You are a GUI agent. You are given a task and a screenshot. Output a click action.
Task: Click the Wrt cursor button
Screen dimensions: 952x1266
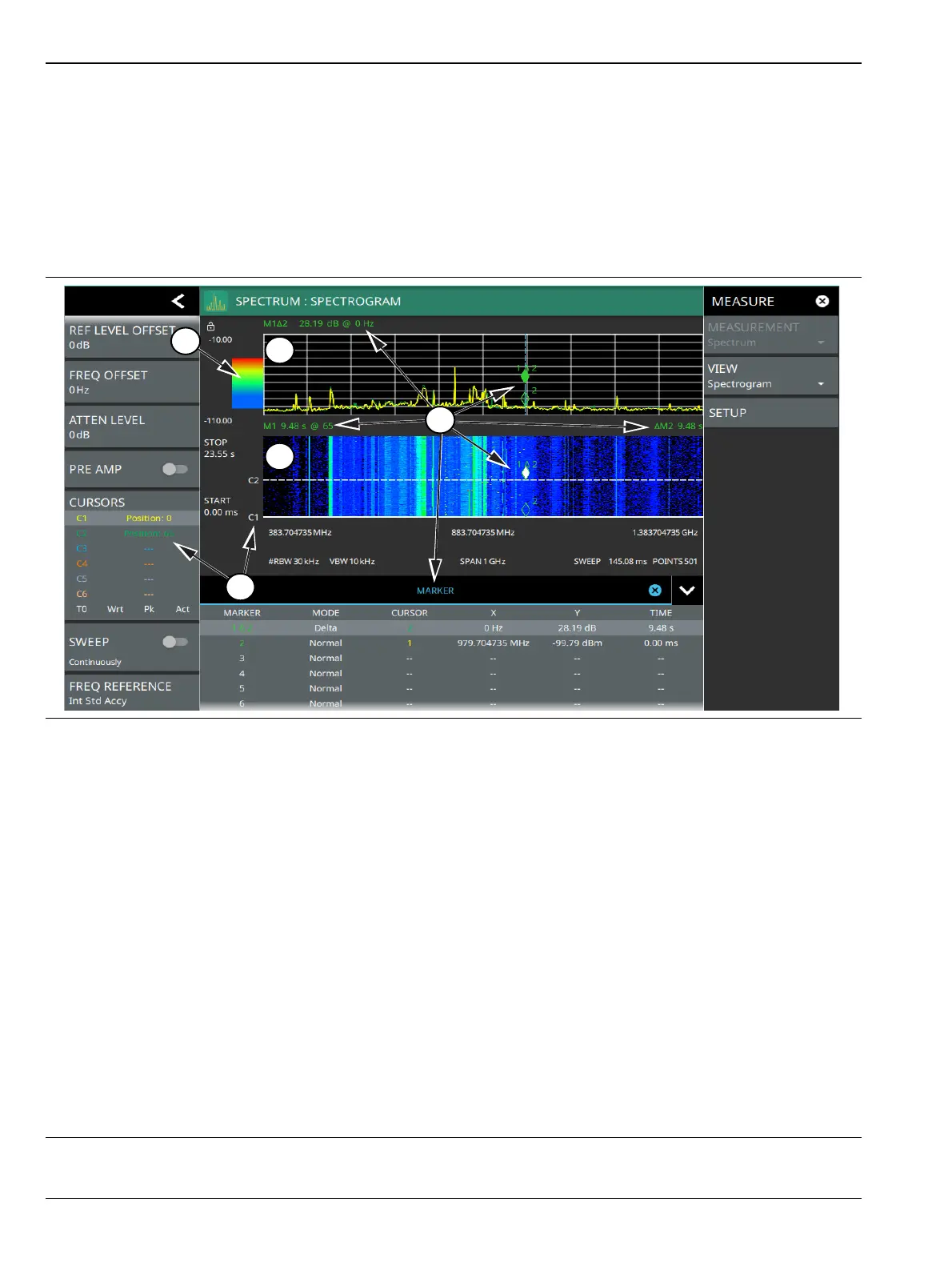coord(115,609)
